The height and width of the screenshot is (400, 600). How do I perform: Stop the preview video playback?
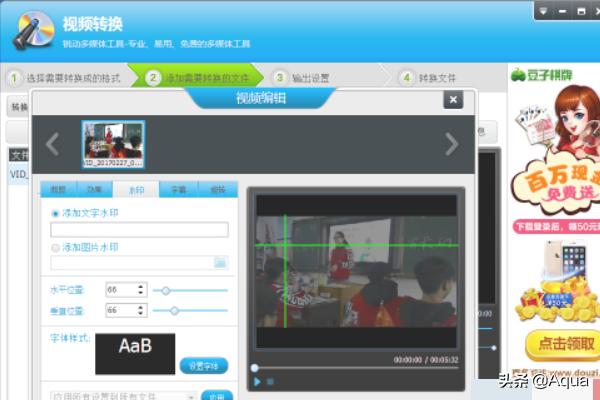[270, 382]
